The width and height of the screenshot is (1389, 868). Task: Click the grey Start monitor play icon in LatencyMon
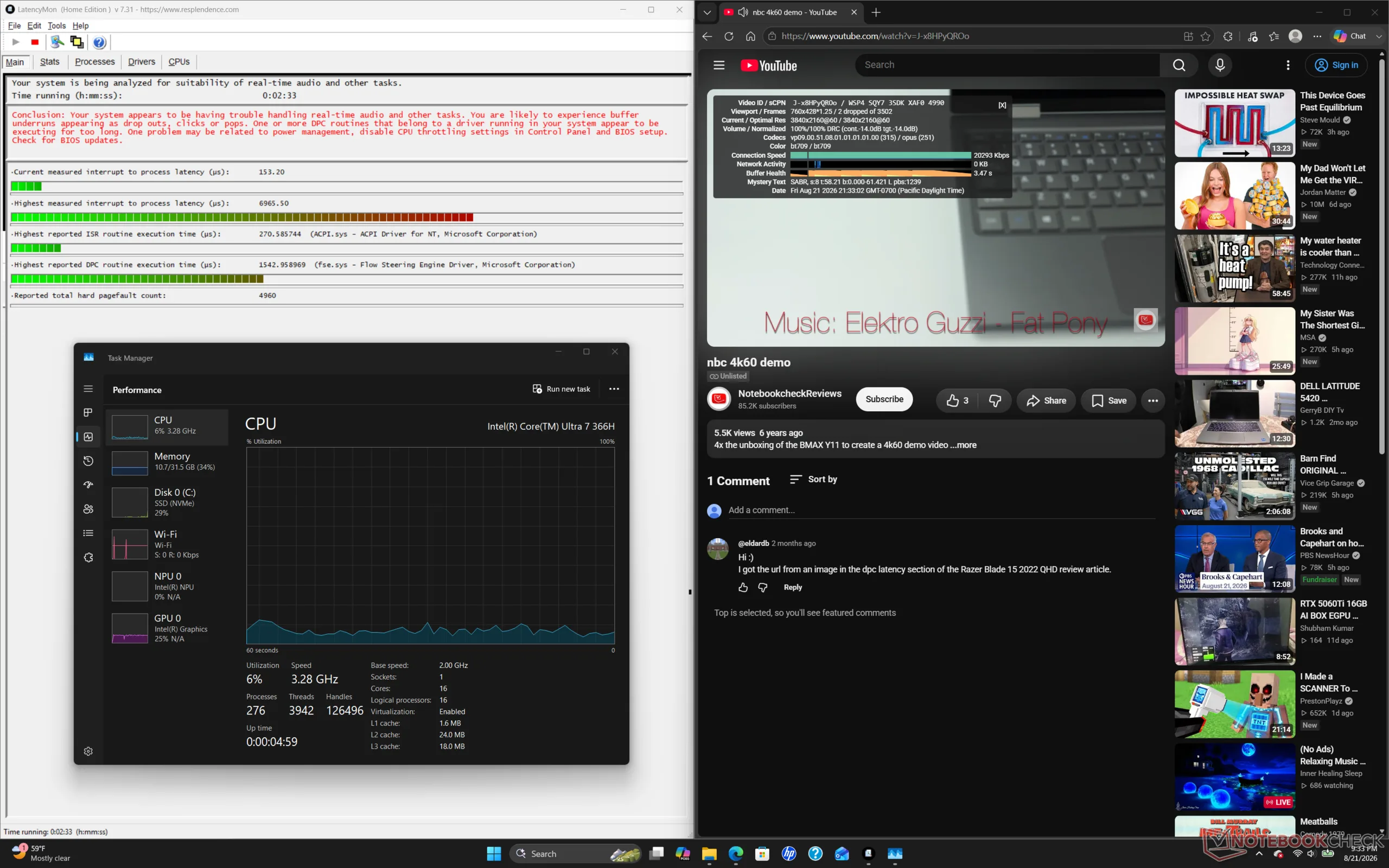click(16, 42)
